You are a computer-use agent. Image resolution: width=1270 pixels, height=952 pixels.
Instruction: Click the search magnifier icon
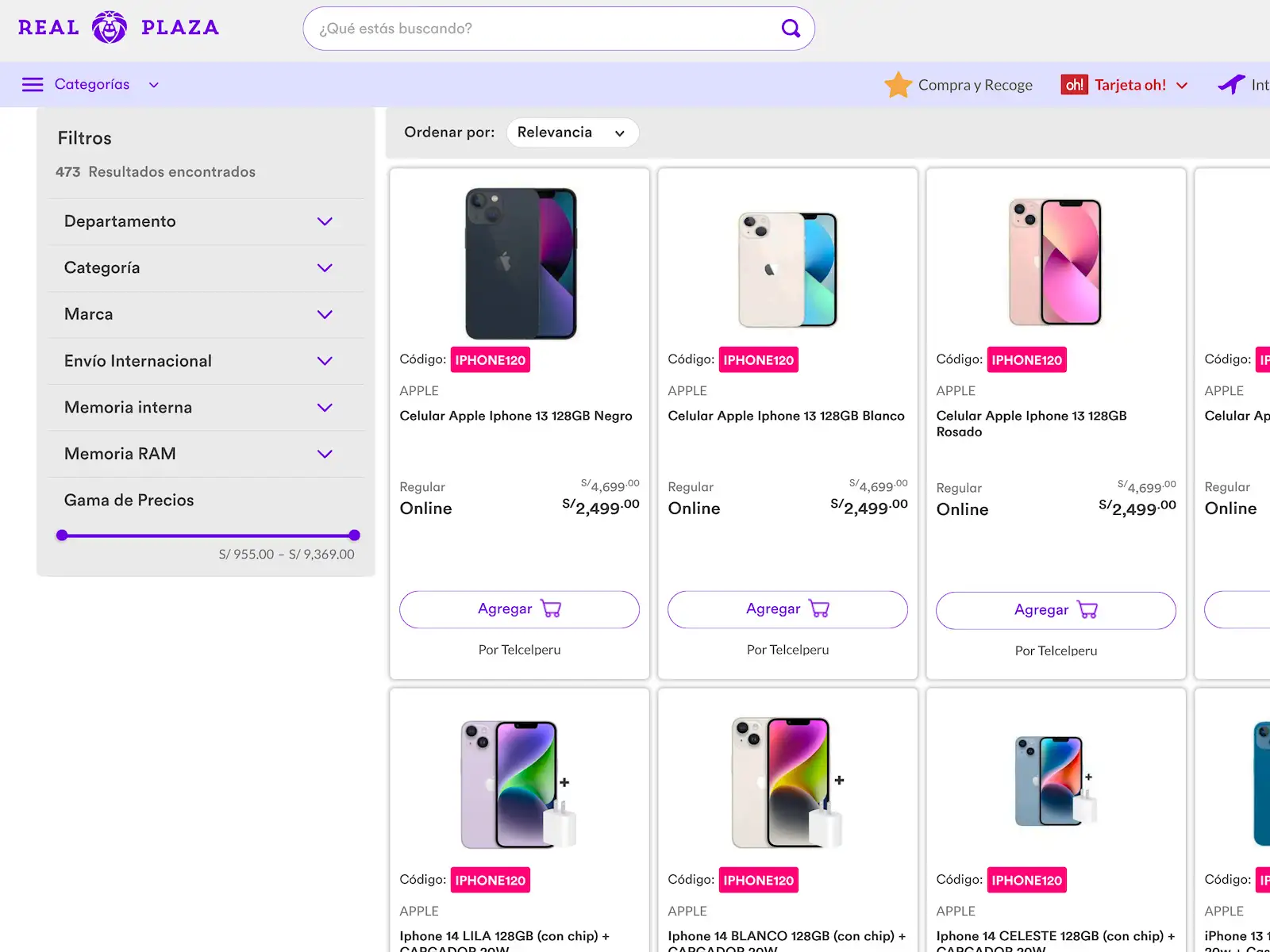(791, 29)
